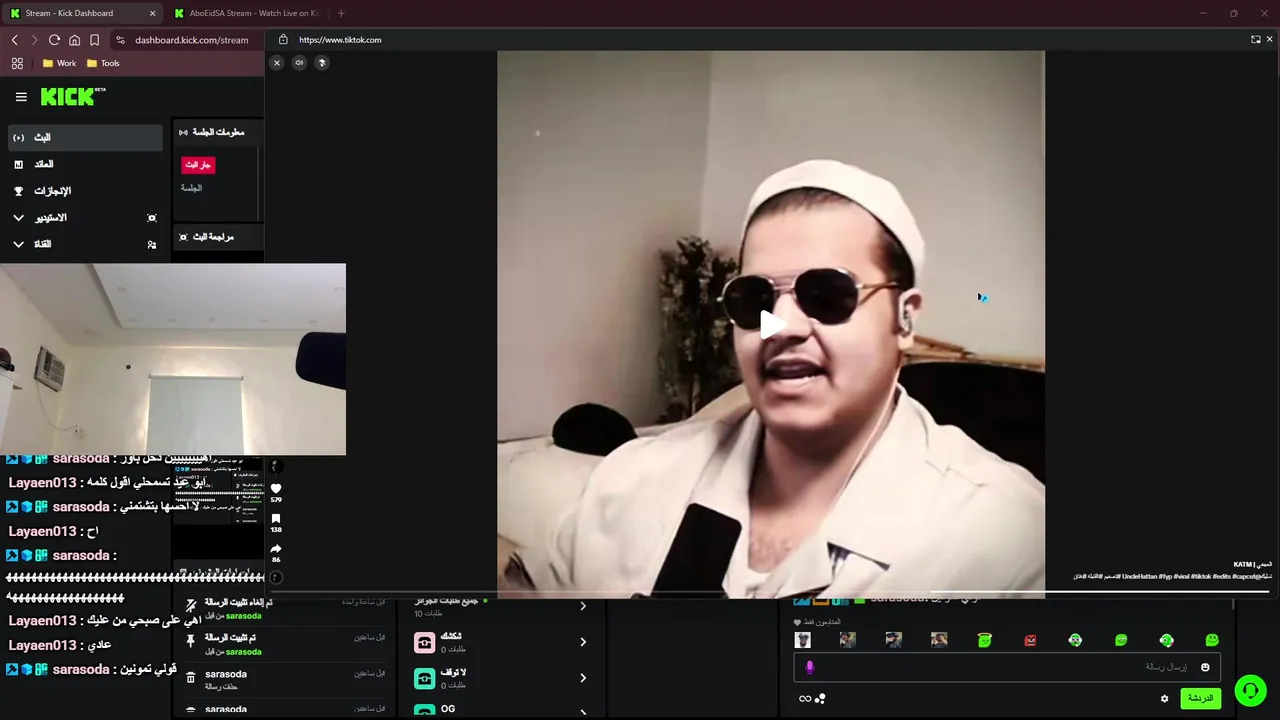Select the first user avatar emote
Image resolution: width=1280 pixels, height=720 pixels.
click(x=802, y=640)
